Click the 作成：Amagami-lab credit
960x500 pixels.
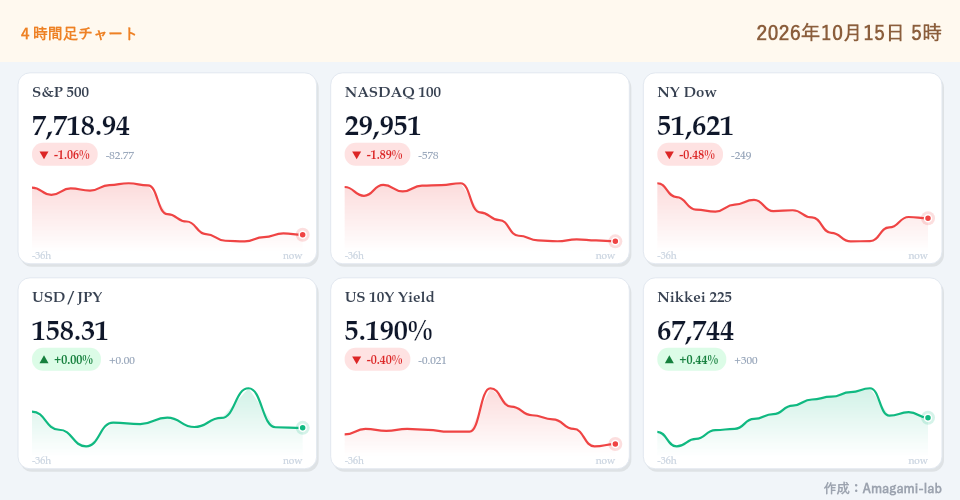[x=882, y=488]
